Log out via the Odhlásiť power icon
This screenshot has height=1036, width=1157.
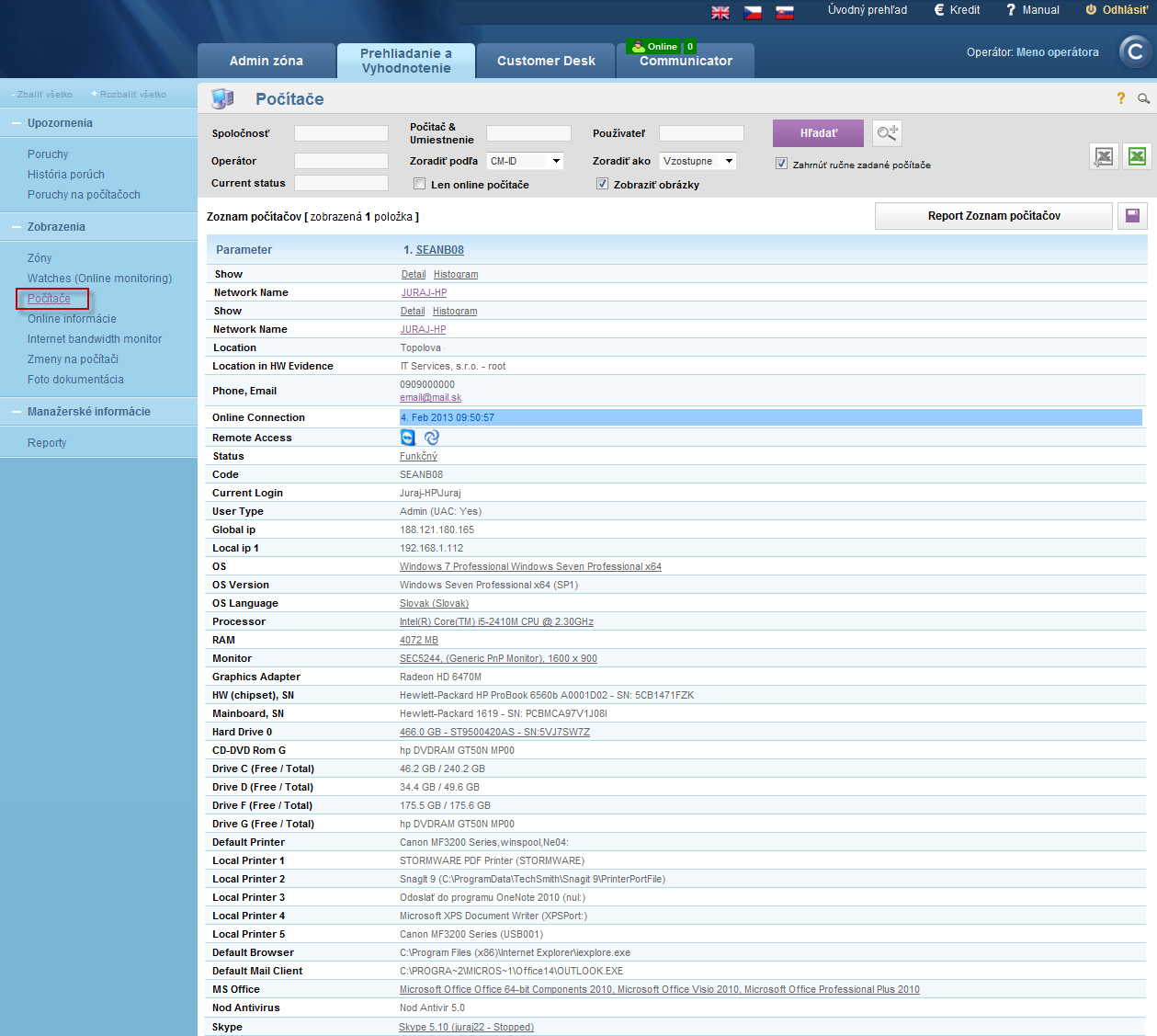point(1116,10)
